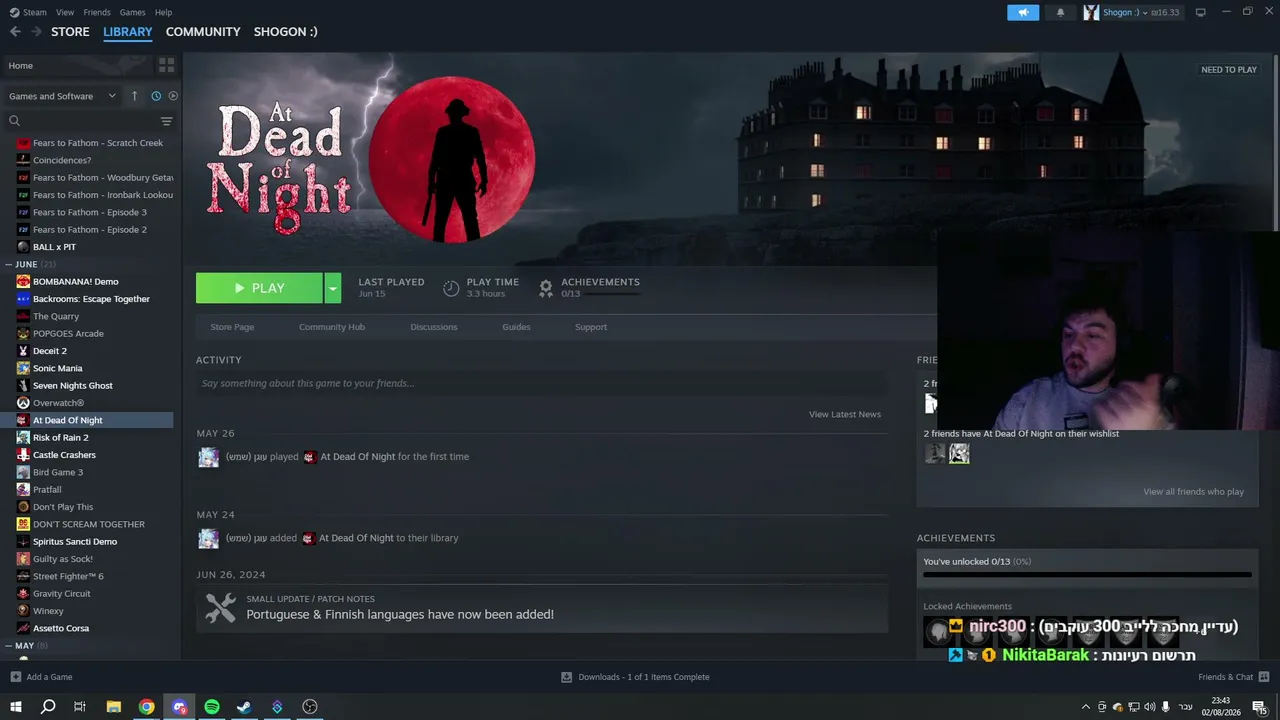Open Google Chrome from the taskbar
1280x720 pixels.
click(x=147, y=707)
